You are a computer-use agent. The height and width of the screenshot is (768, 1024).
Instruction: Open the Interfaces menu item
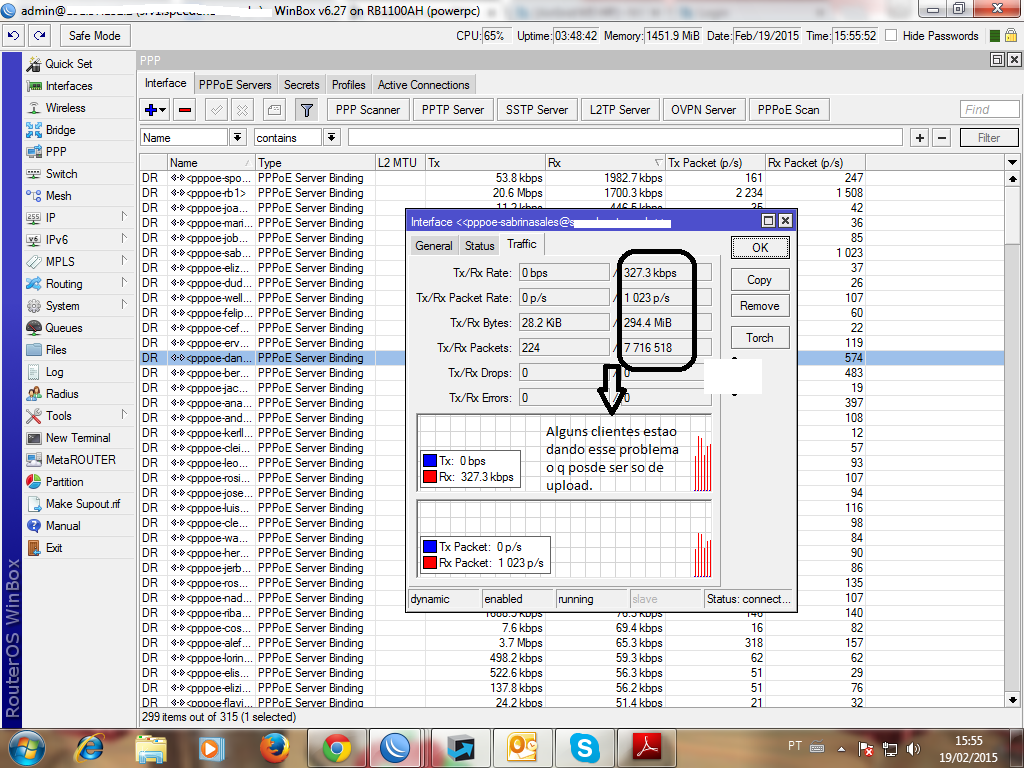69,86
